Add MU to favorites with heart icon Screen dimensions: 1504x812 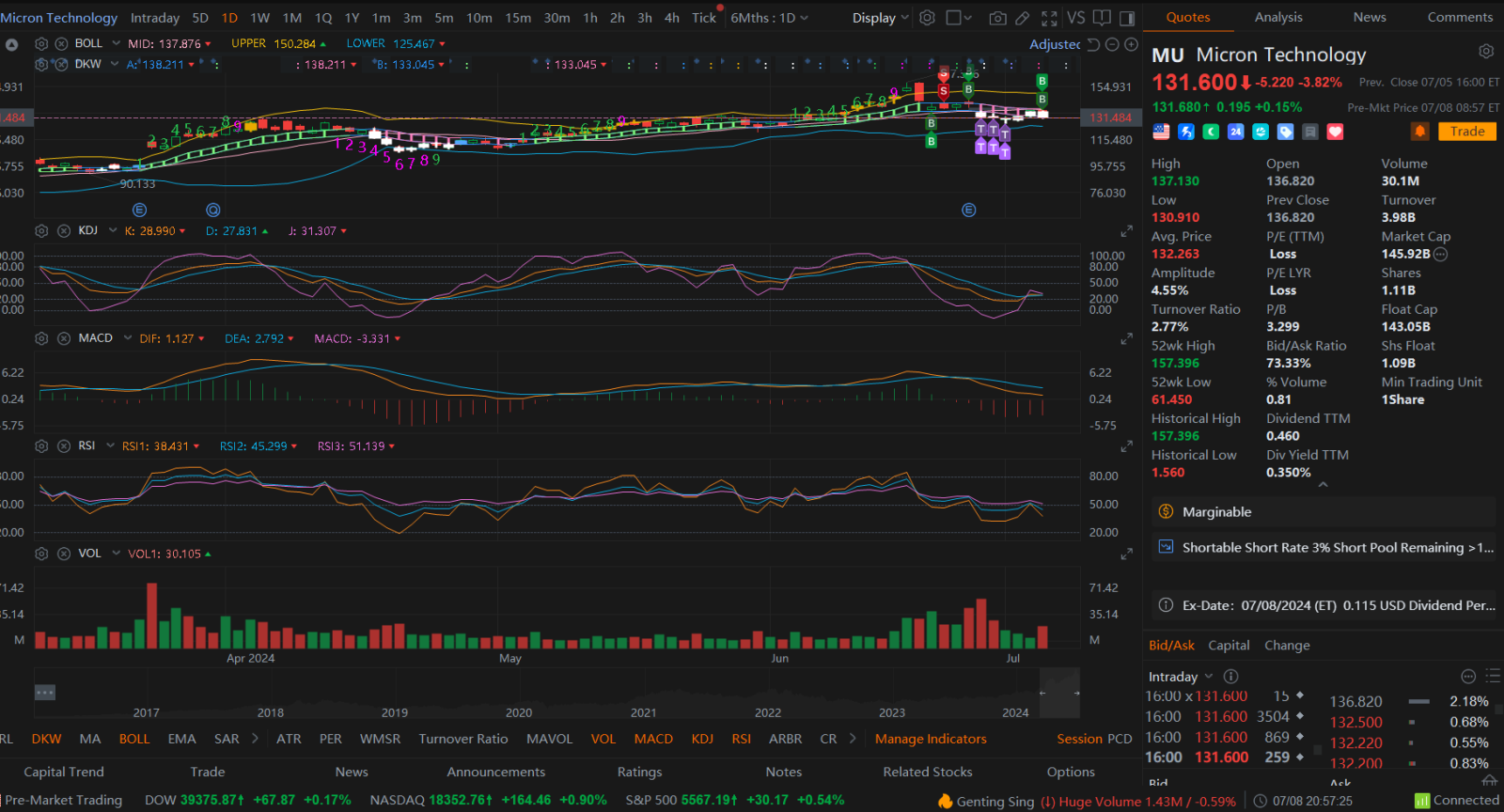[1335, 132]
